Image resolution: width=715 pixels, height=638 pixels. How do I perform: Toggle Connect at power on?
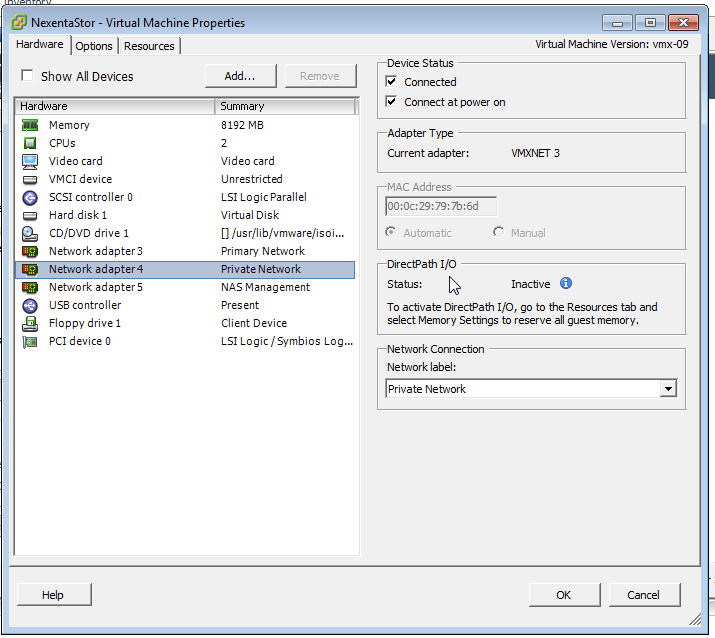392,102
